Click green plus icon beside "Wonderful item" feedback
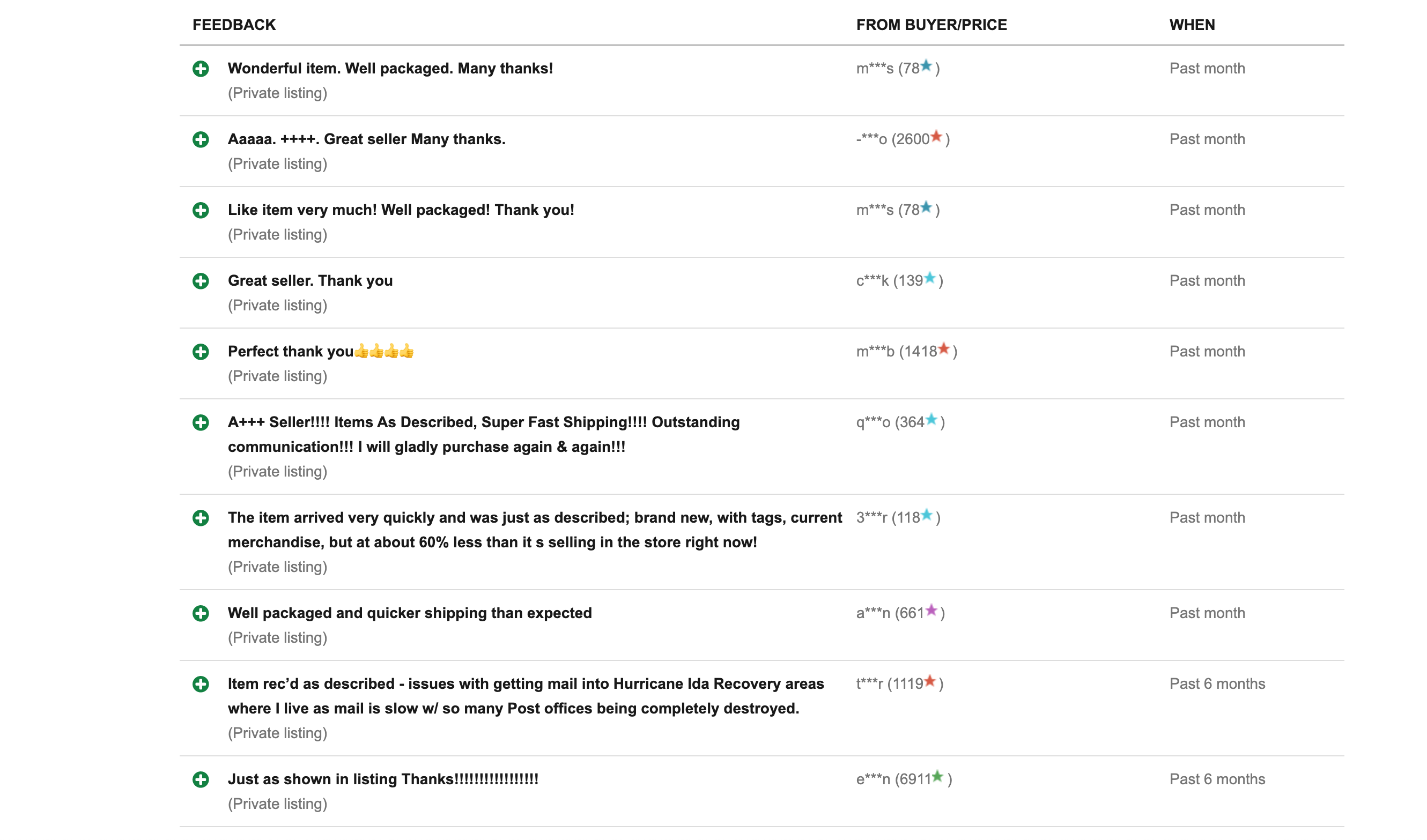 (x=201, y=69)
